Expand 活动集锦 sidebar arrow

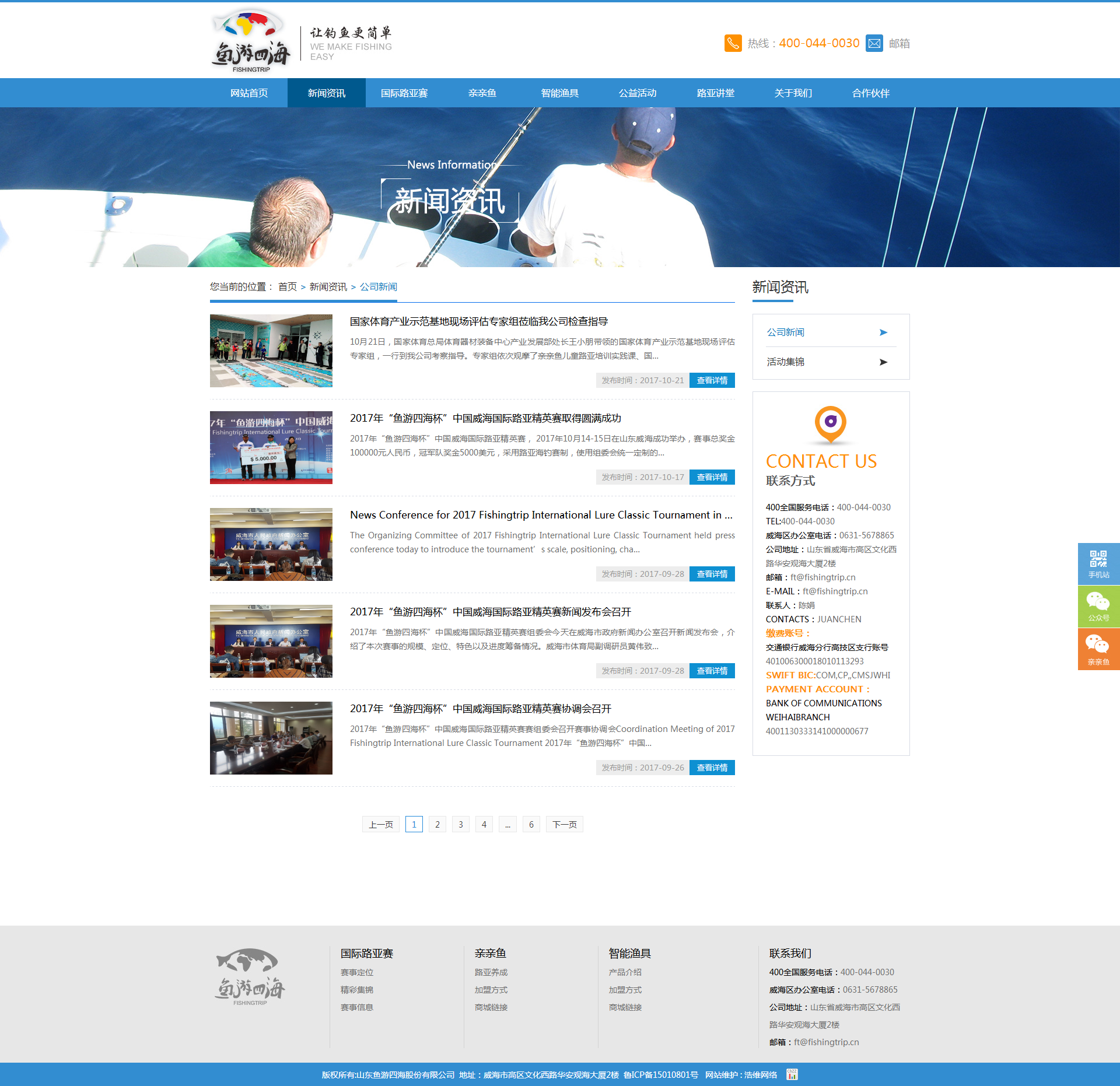(x=883, y=362)
